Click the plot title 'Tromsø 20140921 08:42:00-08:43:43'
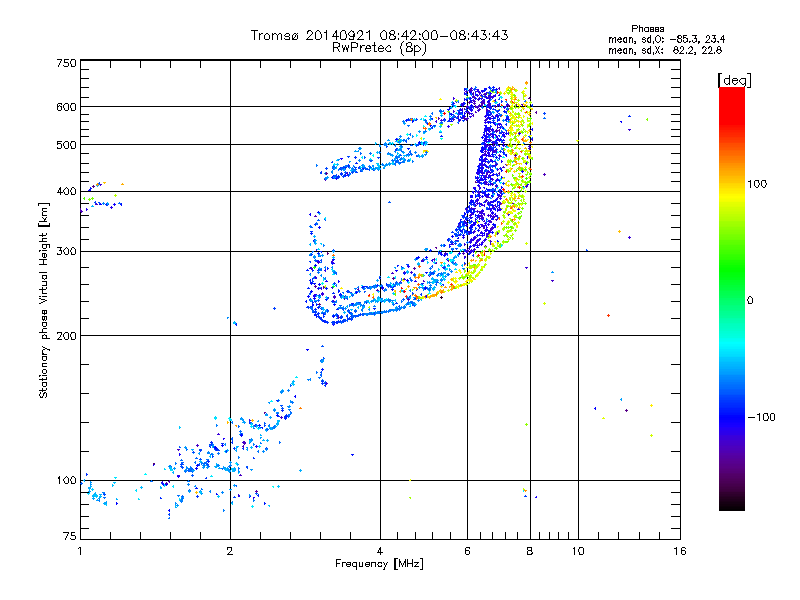 (x=379, y=35)
